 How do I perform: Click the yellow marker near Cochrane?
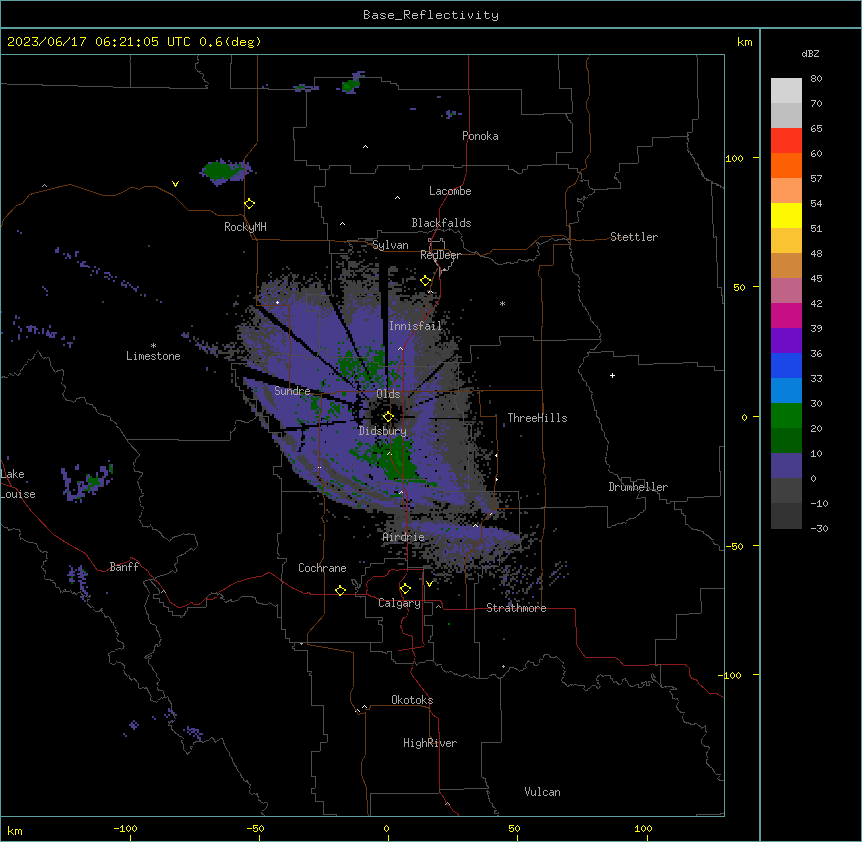pos(340,590)
